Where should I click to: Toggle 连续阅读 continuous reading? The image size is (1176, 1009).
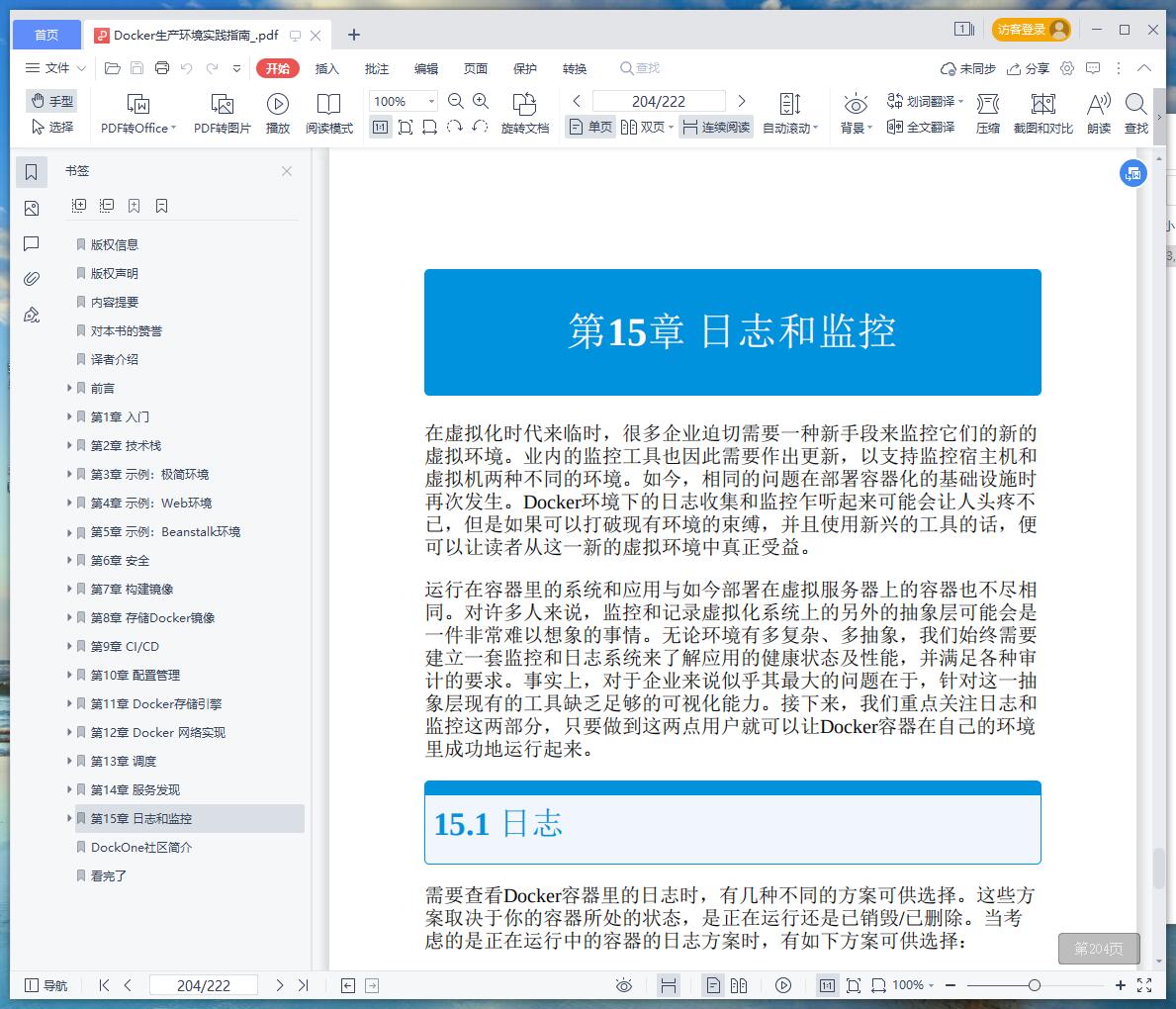click(x=716, y=127)
